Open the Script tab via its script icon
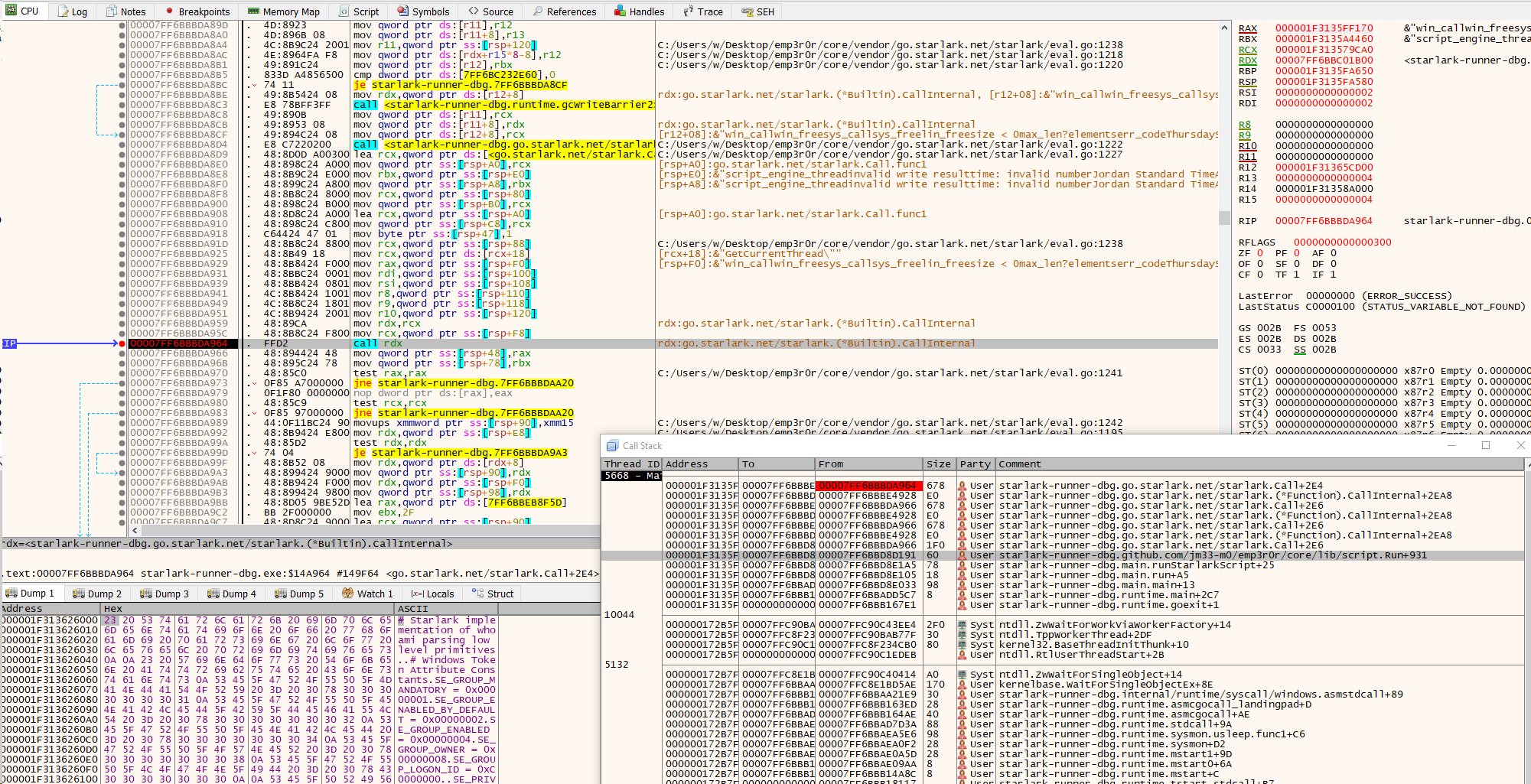Viewport: 1531px width, 784px height. 344,11
